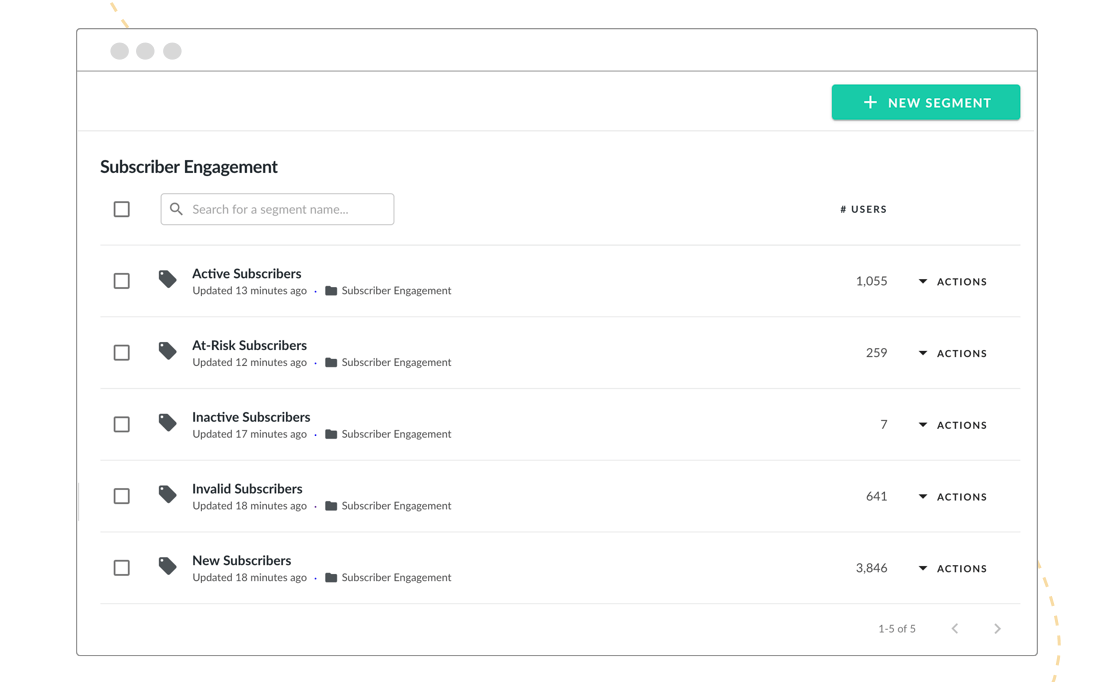Click the tag icon for Inactive Subscribers
The image size is (1117, 682).
click(x=167, y=423)
